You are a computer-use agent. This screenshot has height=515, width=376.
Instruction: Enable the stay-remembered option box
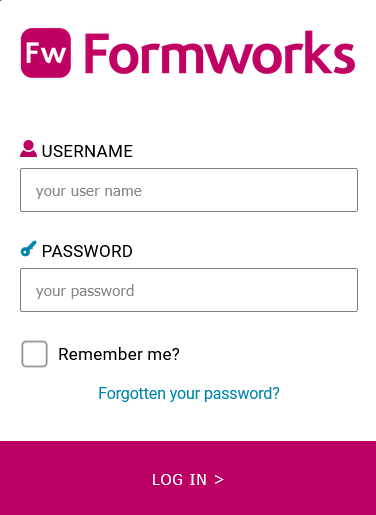[34, 354]
